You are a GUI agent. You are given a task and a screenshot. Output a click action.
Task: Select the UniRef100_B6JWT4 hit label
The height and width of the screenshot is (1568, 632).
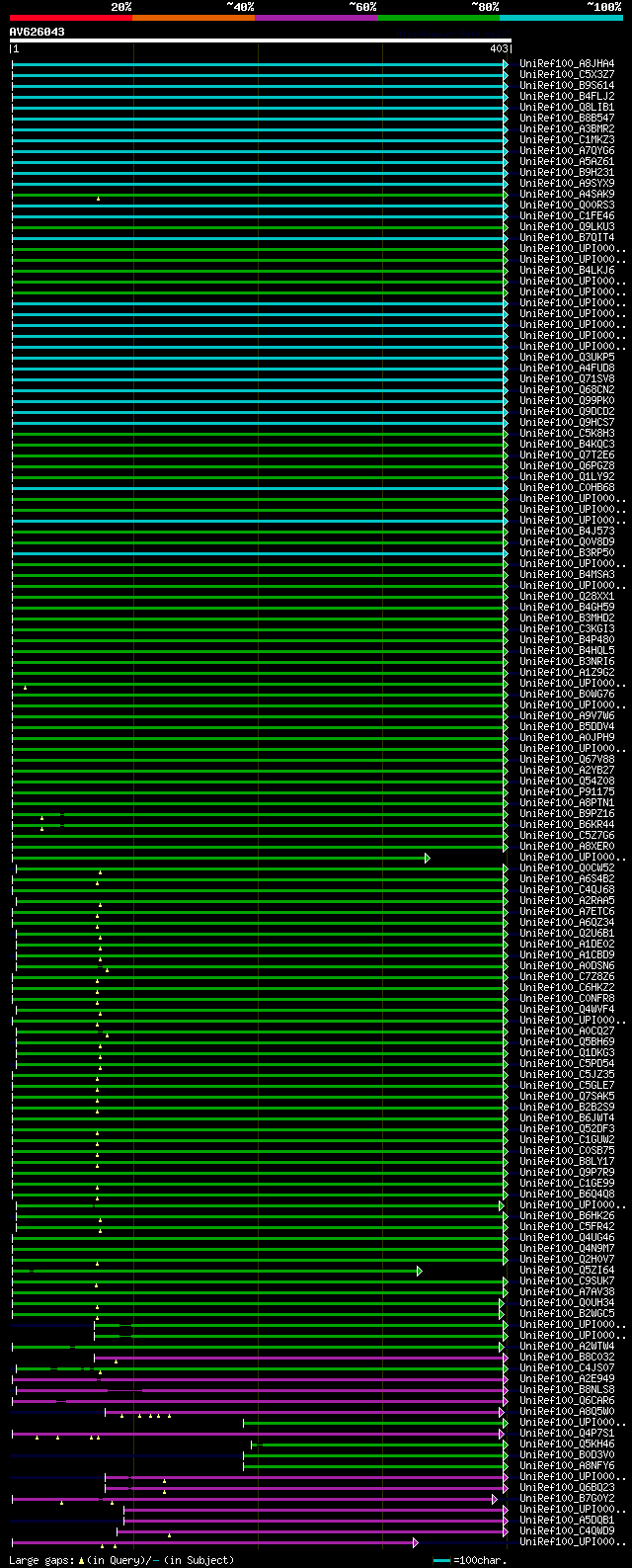point(567,1118)
